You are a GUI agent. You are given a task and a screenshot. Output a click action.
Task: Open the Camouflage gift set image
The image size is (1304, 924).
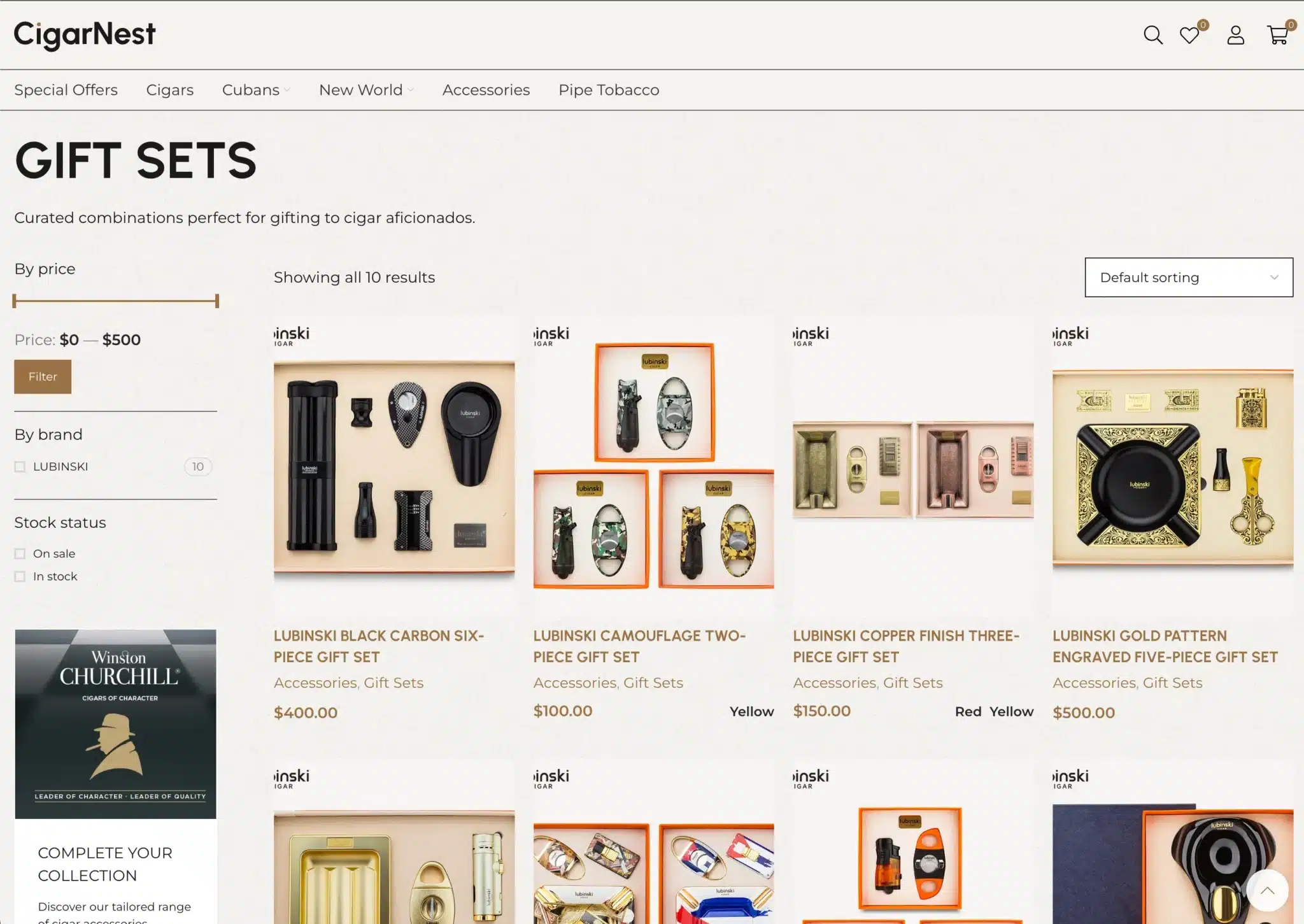pos(654,467)
